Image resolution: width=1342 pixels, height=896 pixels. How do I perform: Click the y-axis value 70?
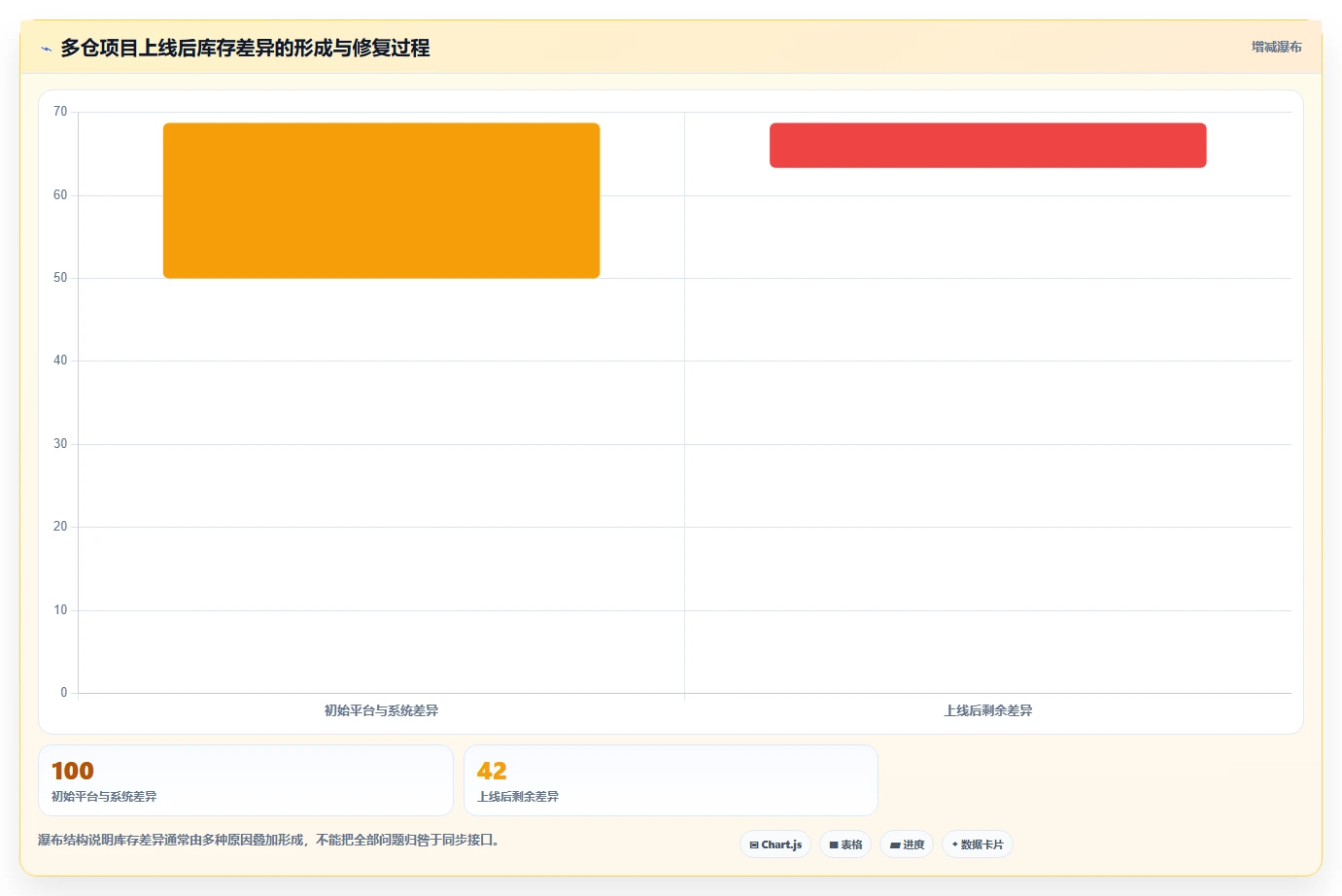pyautogui.click(x=60, y=112)
